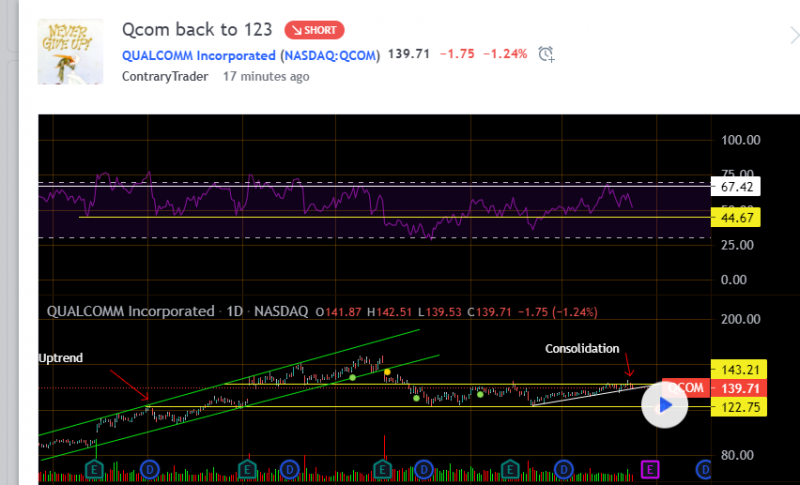The height and width of the screenshot is (485, 800).
Task: Open the QUALCOMM Incorporated (NASDAQ:QCOM) link
Action: 251,55
